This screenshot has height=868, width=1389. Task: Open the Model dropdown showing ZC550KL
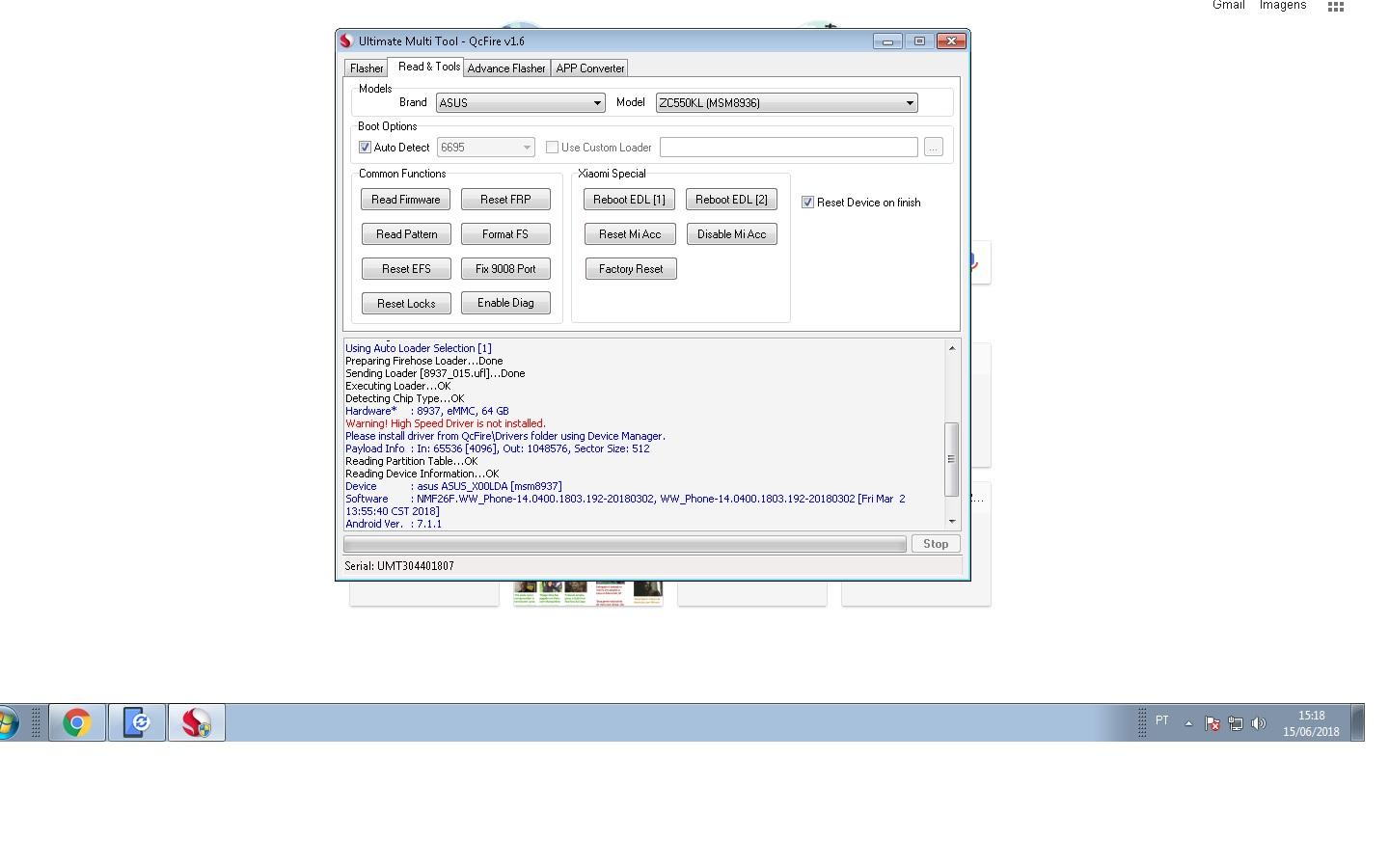[786, 103]
